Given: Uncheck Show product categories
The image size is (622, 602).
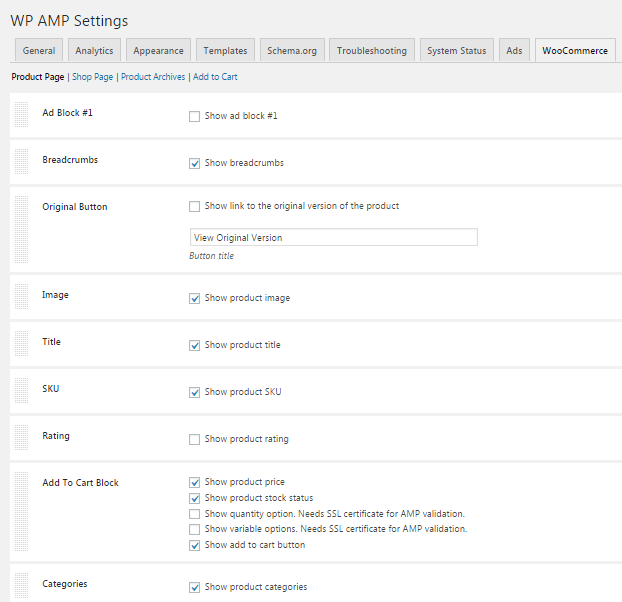Looking at the screenshot, I should (x=194, y=587).
